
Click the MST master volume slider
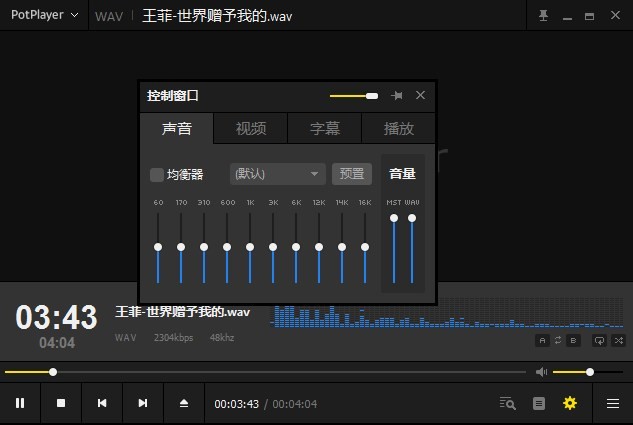(x=394, y=248)
